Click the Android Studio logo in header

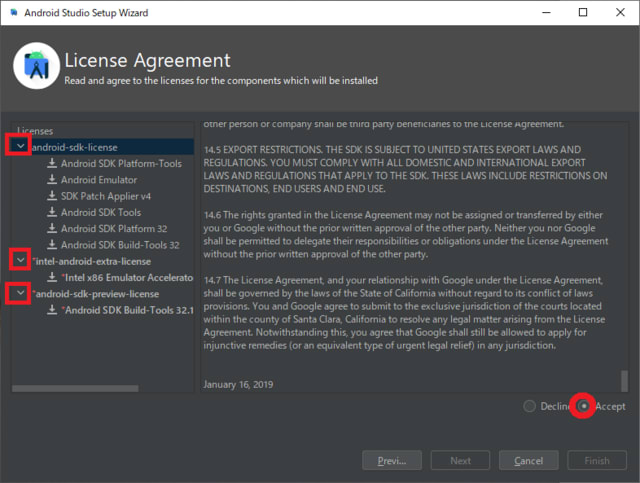[x=36, y=66]
